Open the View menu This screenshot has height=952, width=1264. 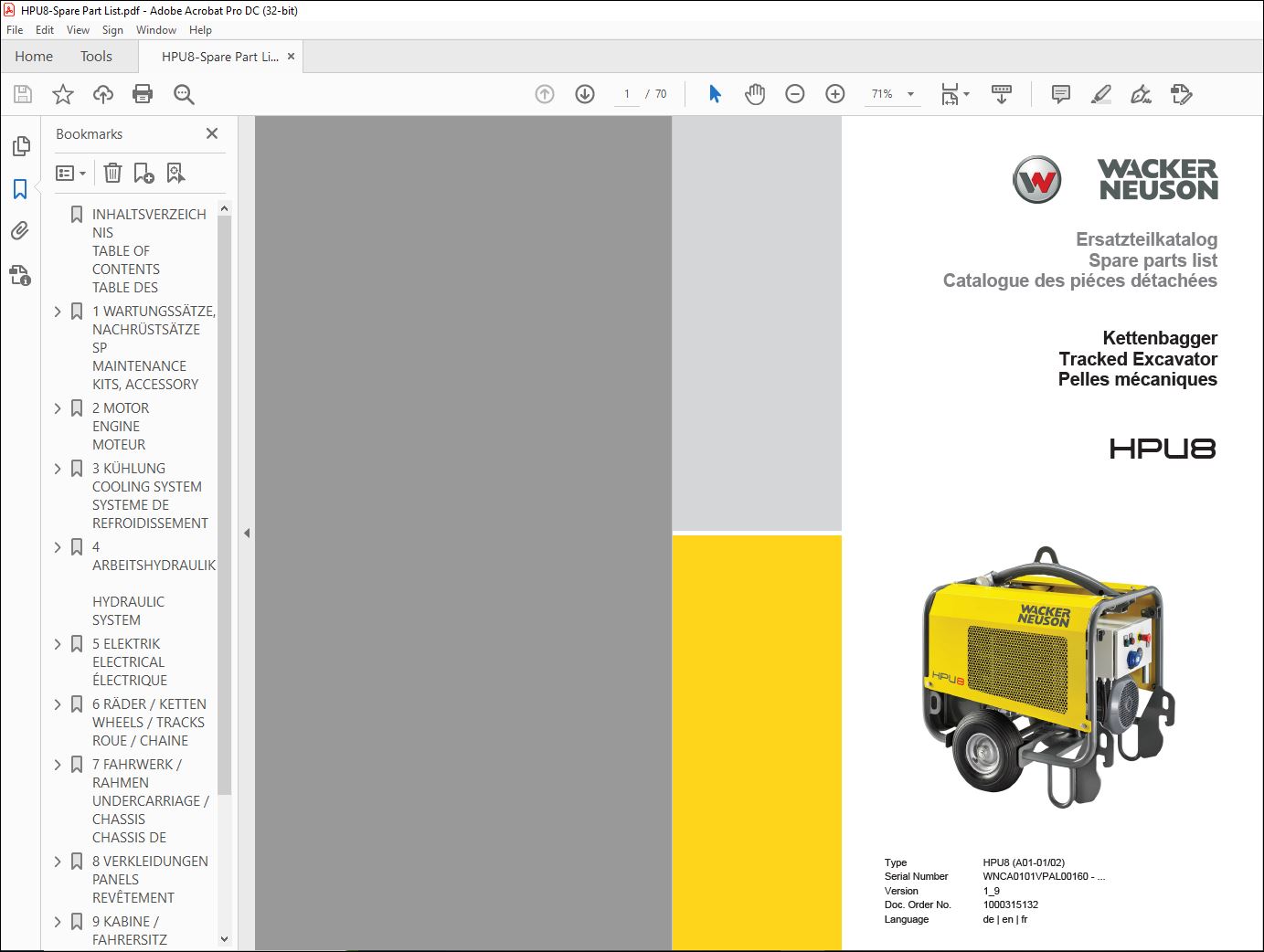(78, 30)
